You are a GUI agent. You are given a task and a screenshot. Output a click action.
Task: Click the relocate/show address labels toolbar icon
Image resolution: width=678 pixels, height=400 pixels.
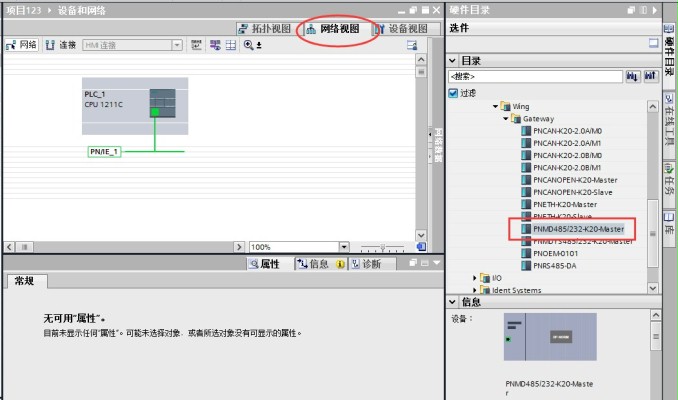pos(196,45)
